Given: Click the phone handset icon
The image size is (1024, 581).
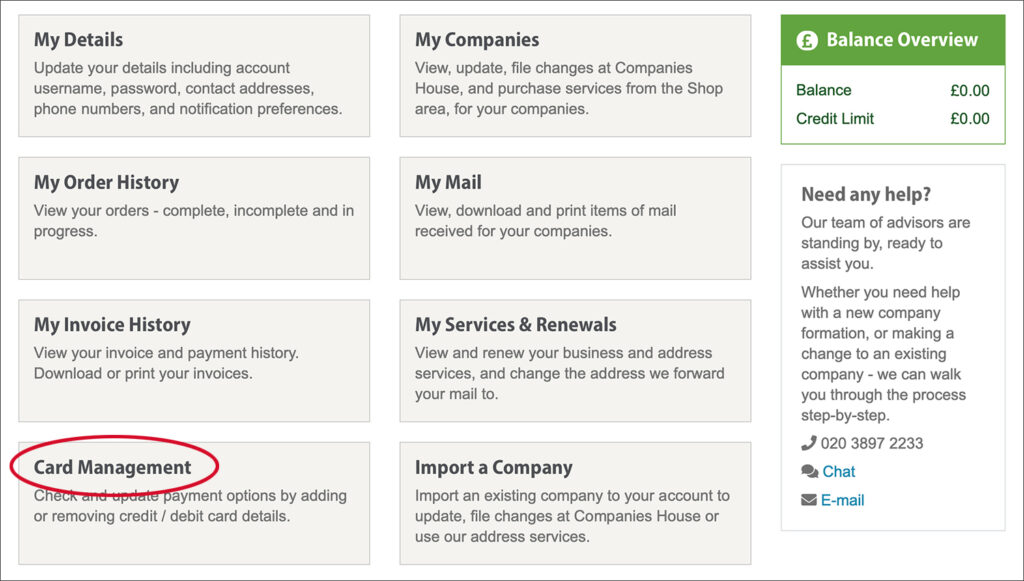Looking at the screenshot, I should tap(809, 443).
